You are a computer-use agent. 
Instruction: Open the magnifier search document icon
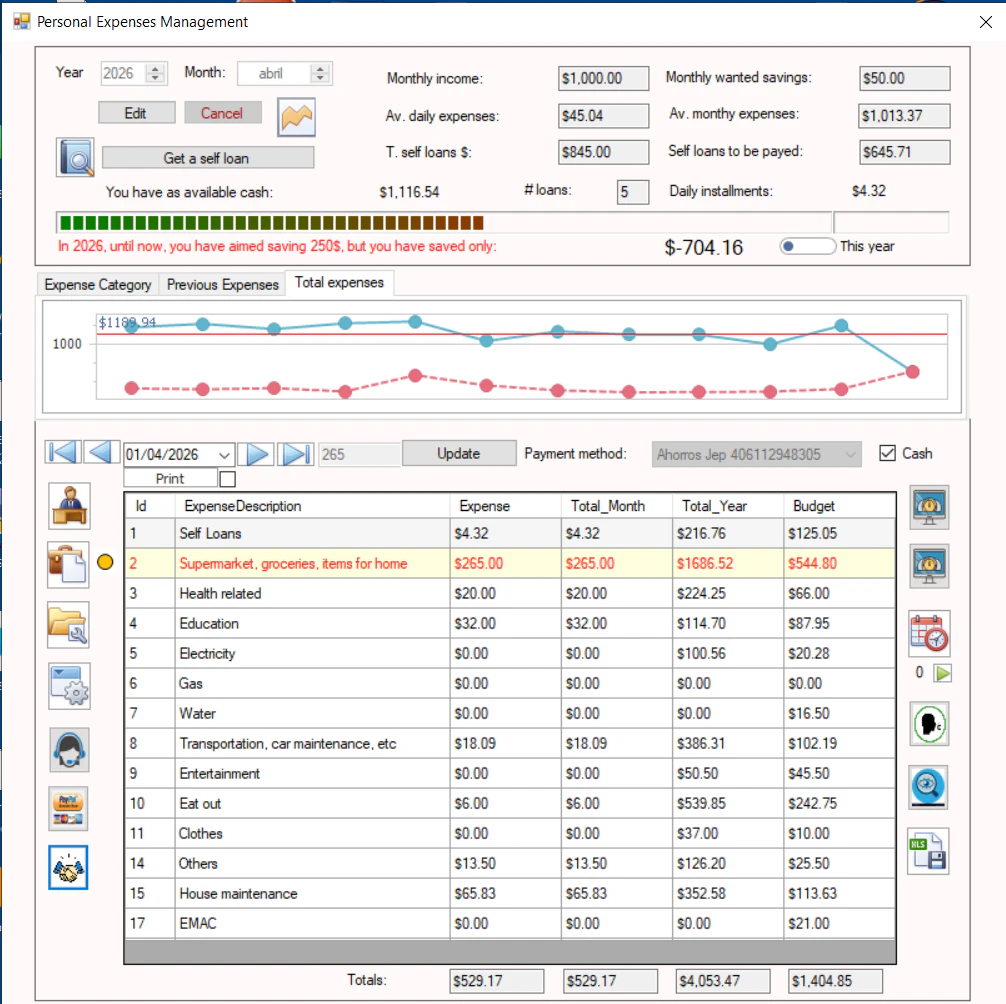tap(75, 157)
